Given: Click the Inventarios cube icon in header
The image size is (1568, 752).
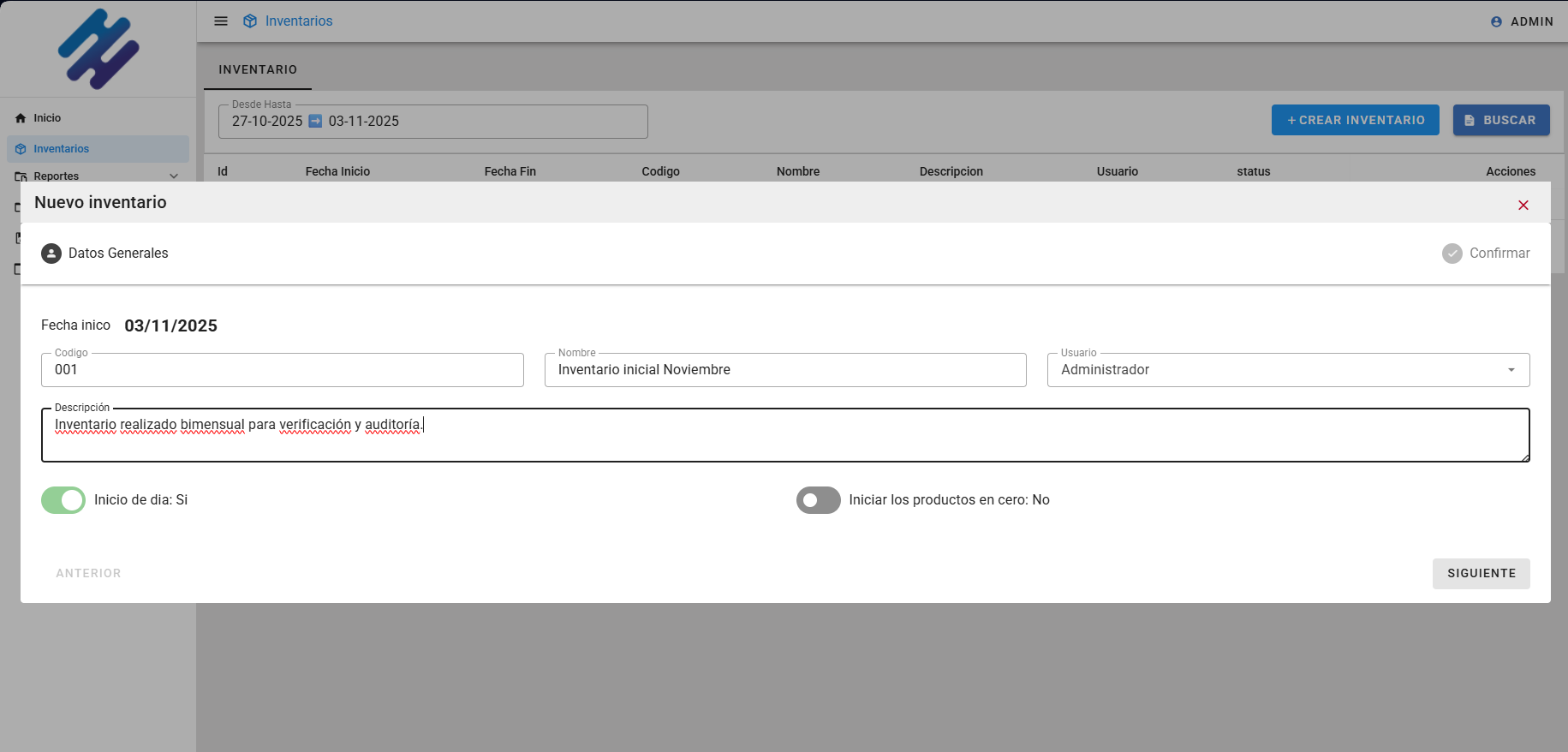Looking at the screenshot, I should pyautogui.click(x=250, y=21).
